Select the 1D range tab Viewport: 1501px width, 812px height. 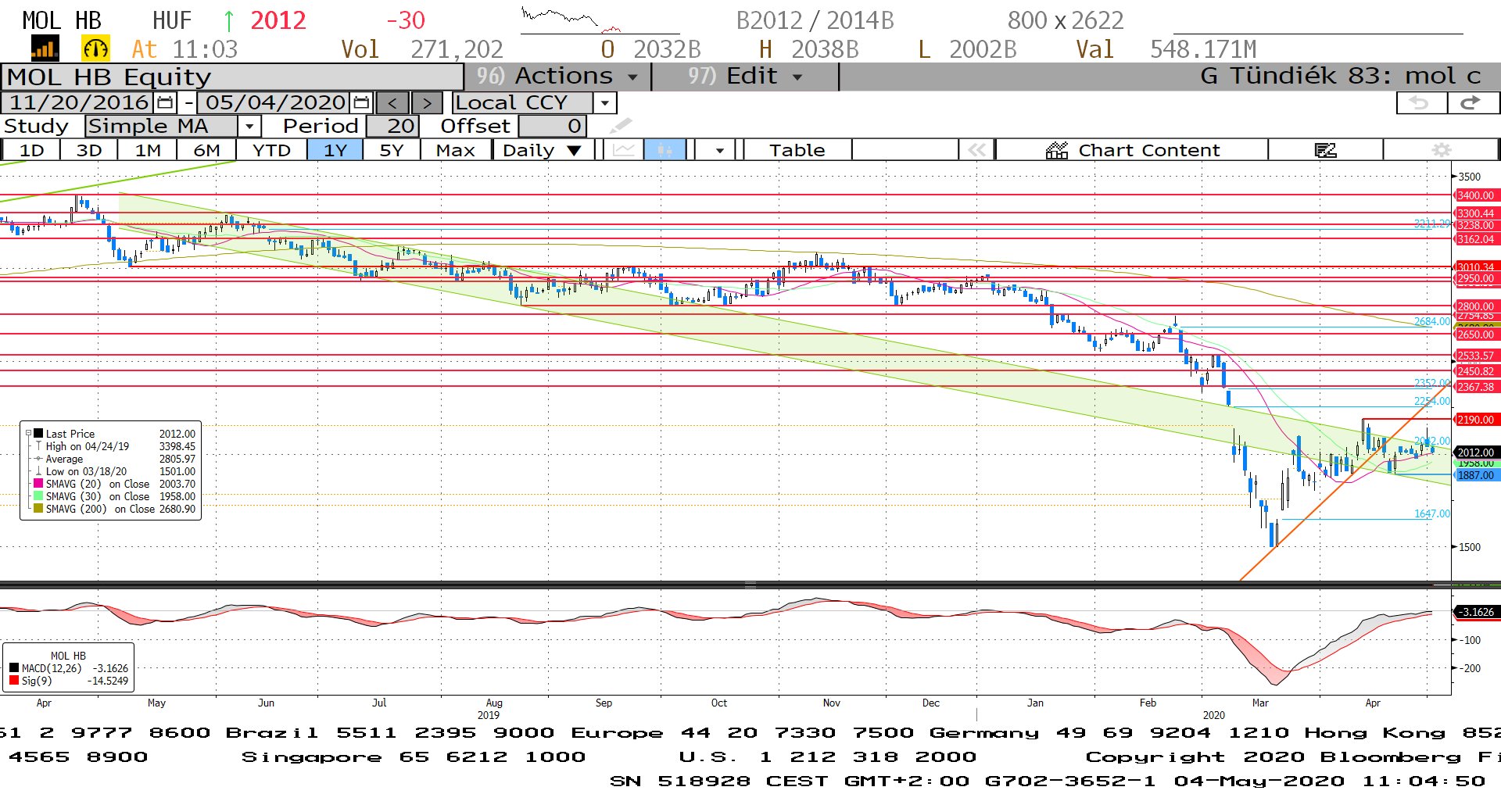[x=31, y=149]
